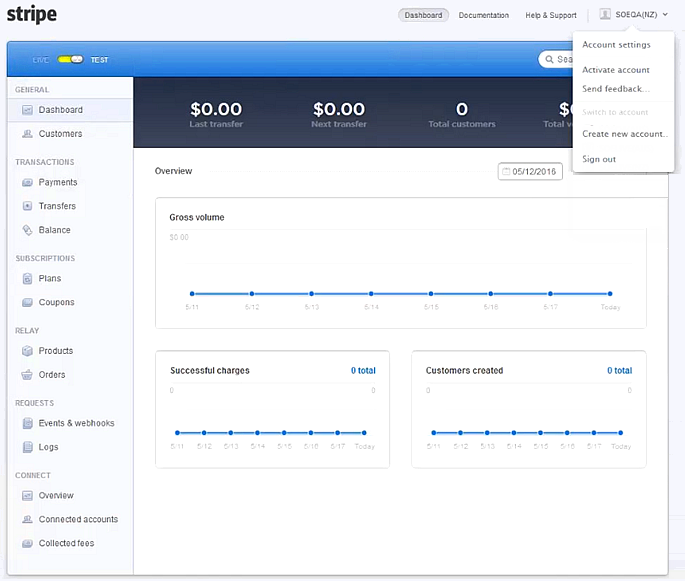Screen dimensions: 685x581
Task: Click the Products box icon
Action: [27, 351]
